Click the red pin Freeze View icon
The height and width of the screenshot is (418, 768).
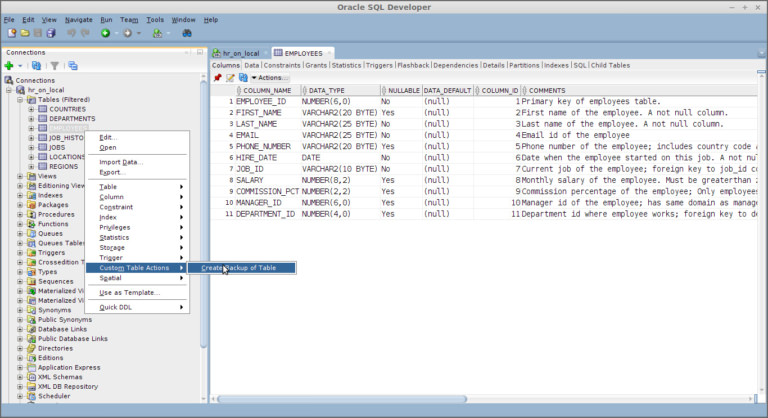click(x=217, y=77)
